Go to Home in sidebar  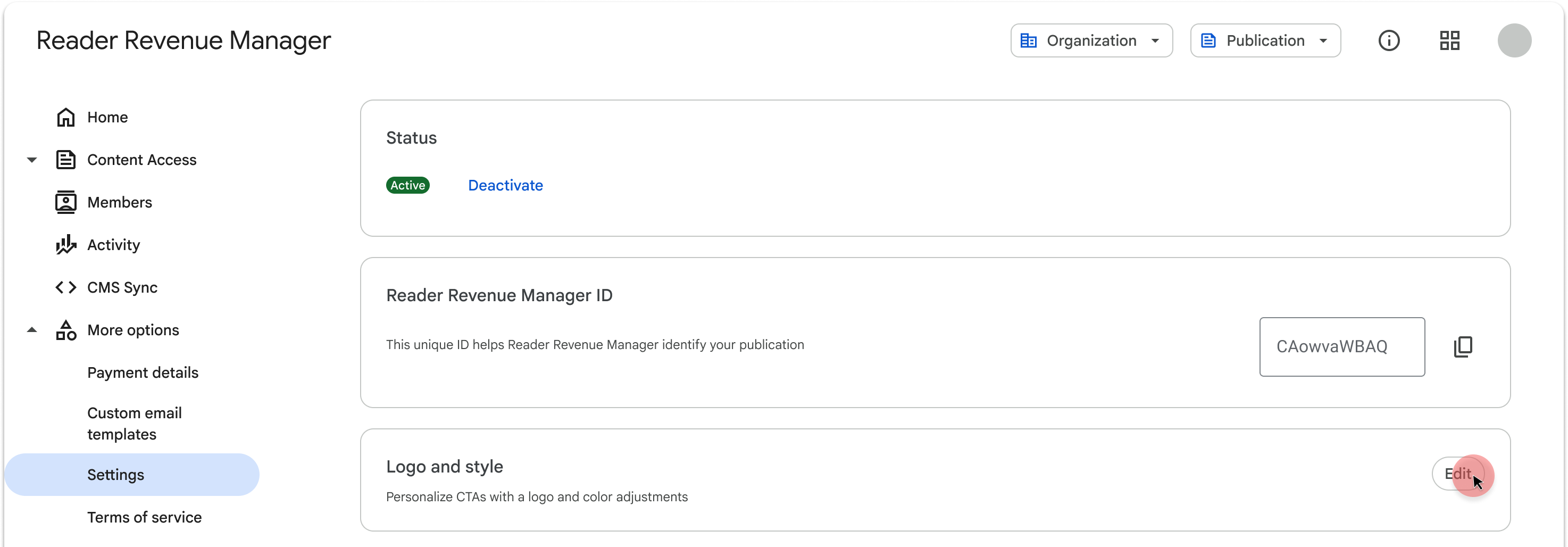107,117
